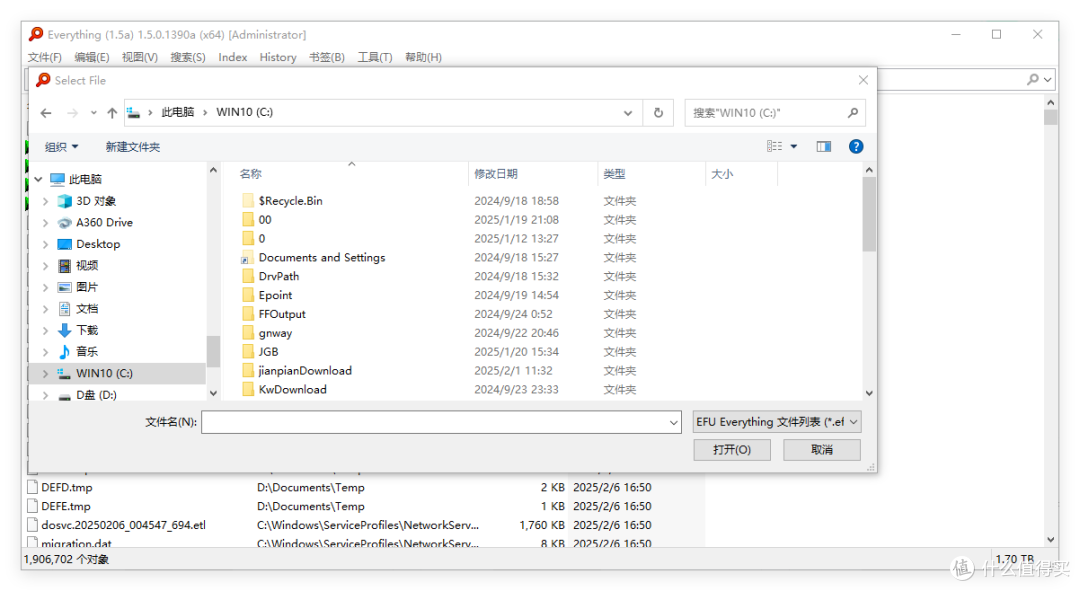Screen dimensions: 1080x591
Task: Open the 组织 dropdown menu
Action: (x=61, y=147)
